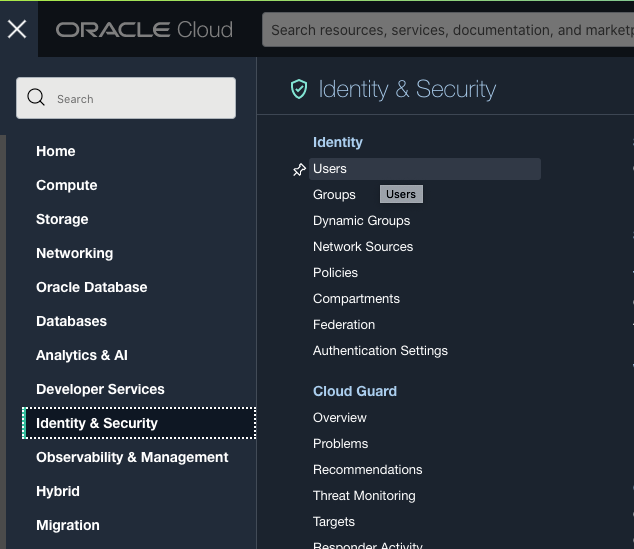Open the Home menu item

pyautogui.click(x=56, y=151)
